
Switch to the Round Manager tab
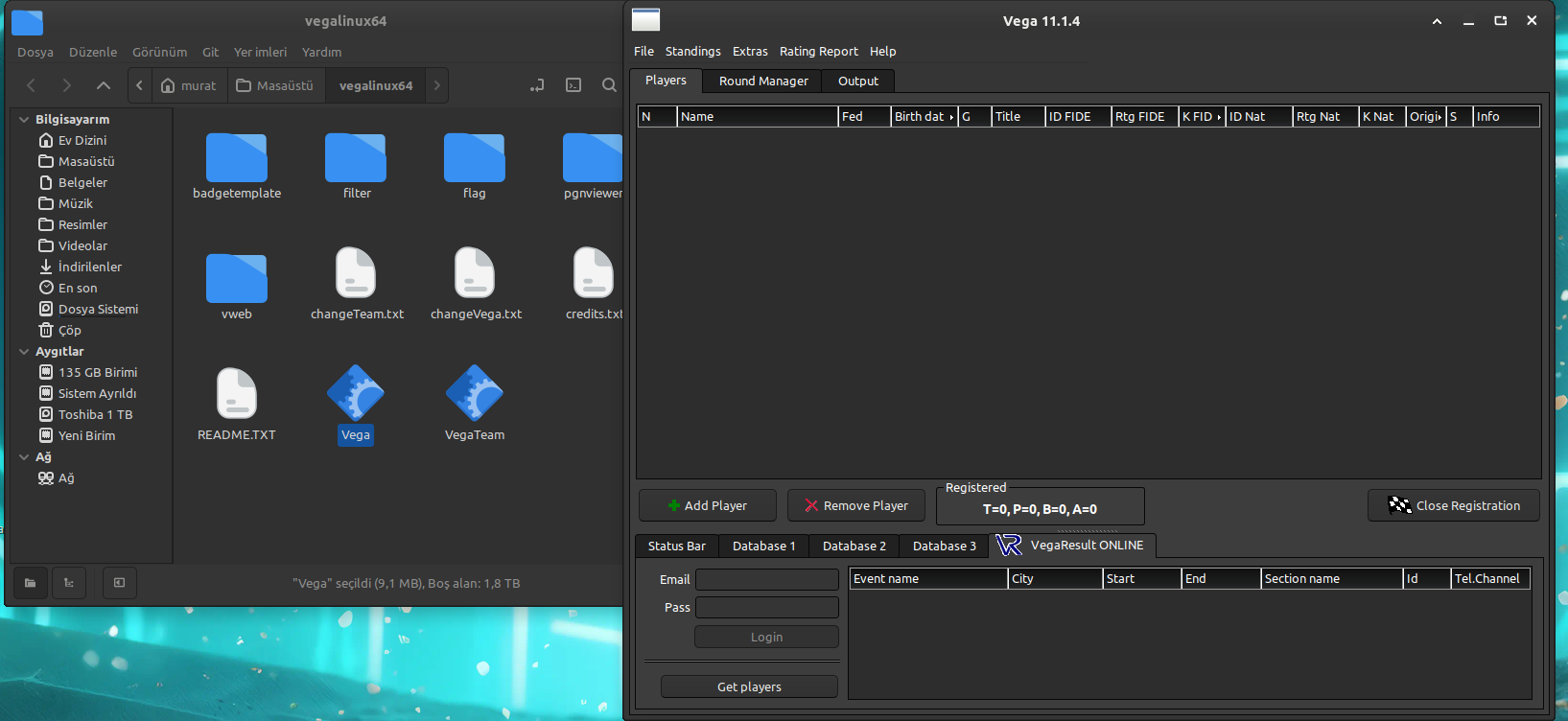coord(763,81)
